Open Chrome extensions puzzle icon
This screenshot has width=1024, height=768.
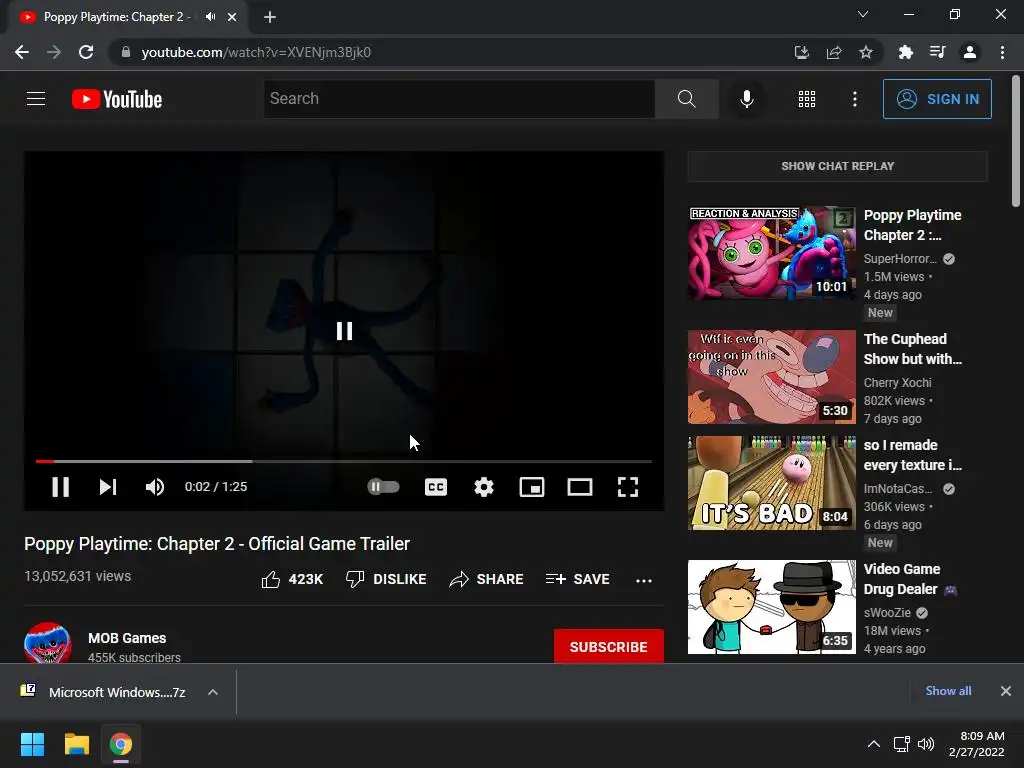tap(905, 52)
